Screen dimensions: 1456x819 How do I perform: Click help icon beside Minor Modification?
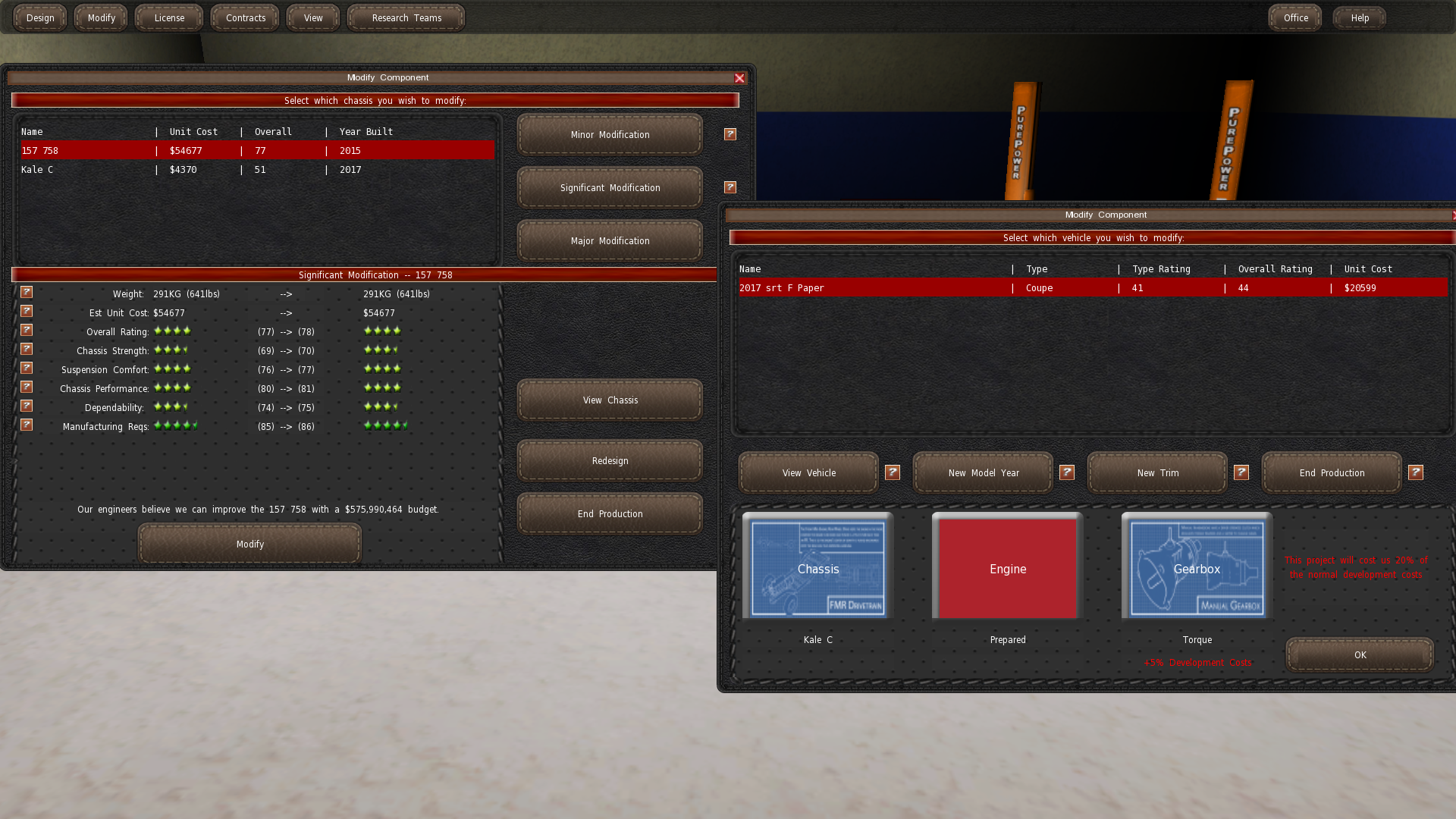(730, 134)
